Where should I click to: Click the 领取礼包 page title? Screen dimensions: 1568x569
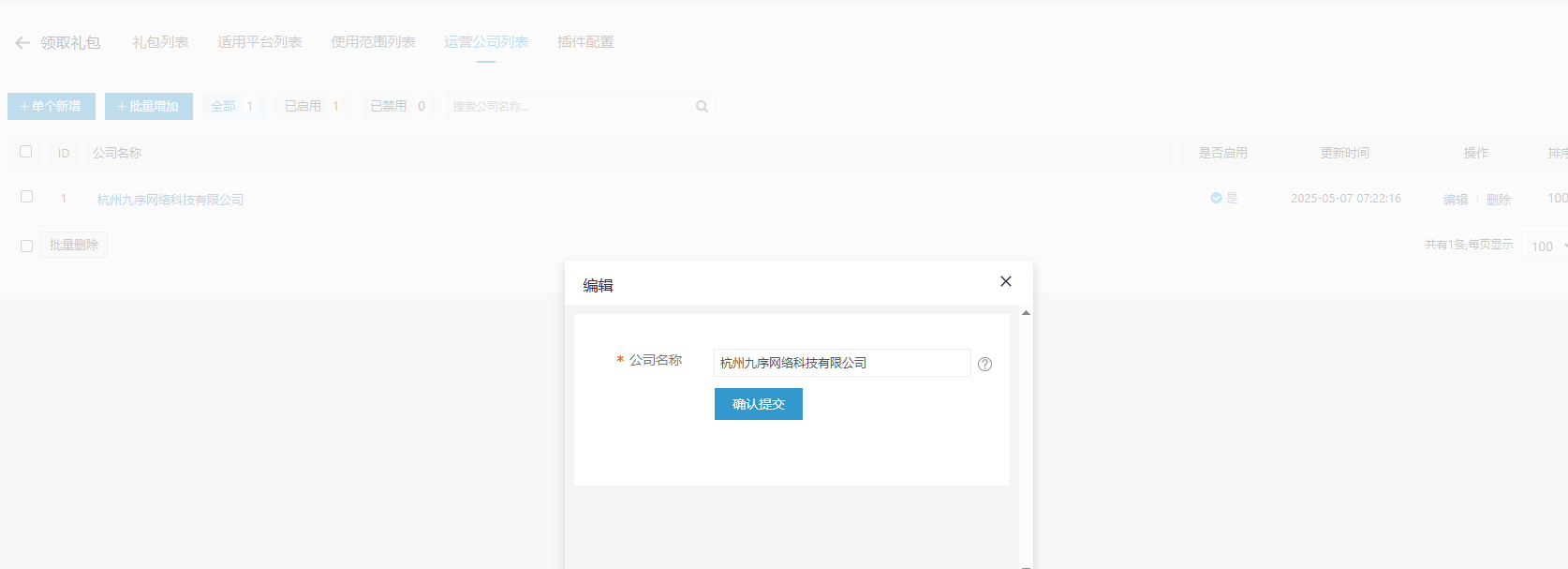[x=70, y=43]
